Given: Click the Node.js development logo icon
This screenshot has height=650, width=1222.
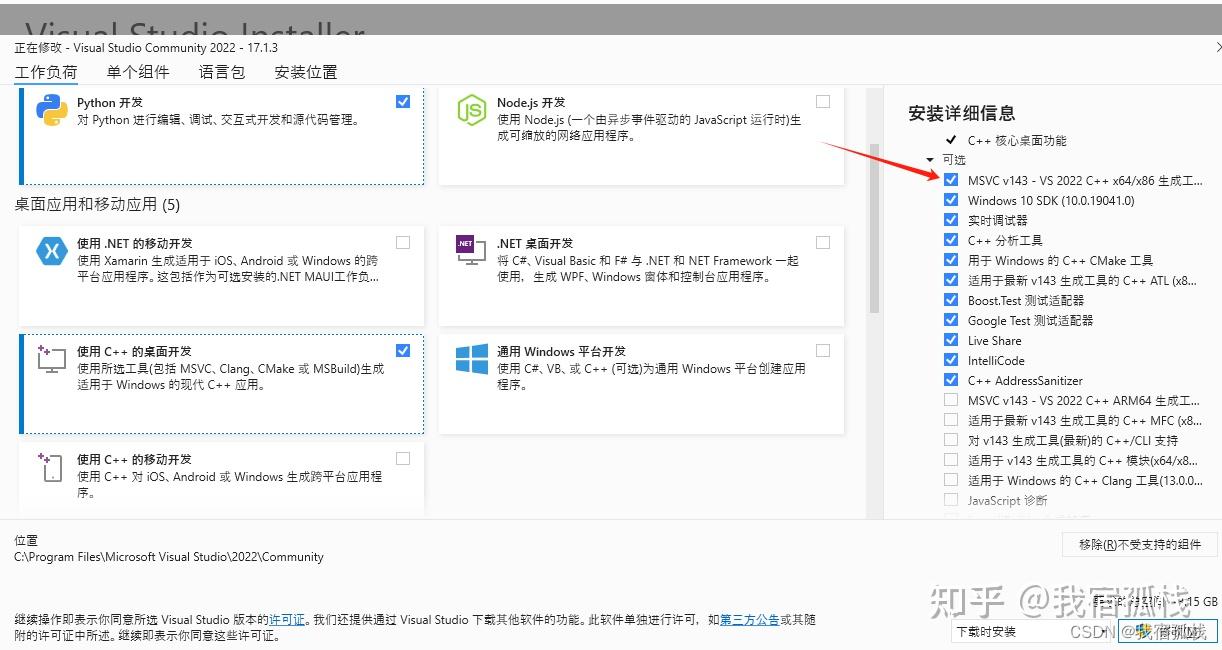Looking at the screenshot, I should pos(470,110).
